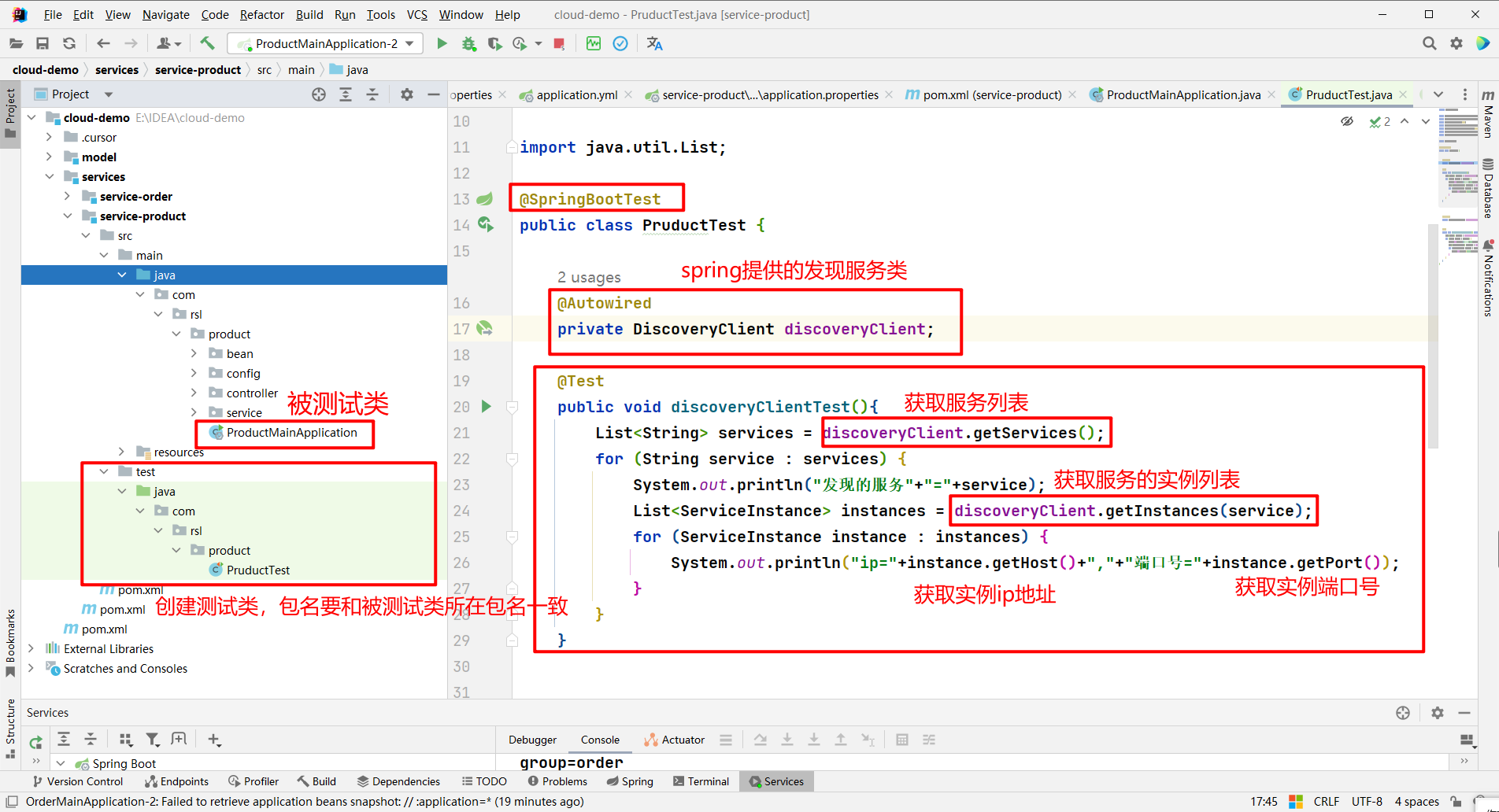Toggle Reader mode eye icon in editor
Screen dimensions: 1499x812
(x=1347, y=121)
